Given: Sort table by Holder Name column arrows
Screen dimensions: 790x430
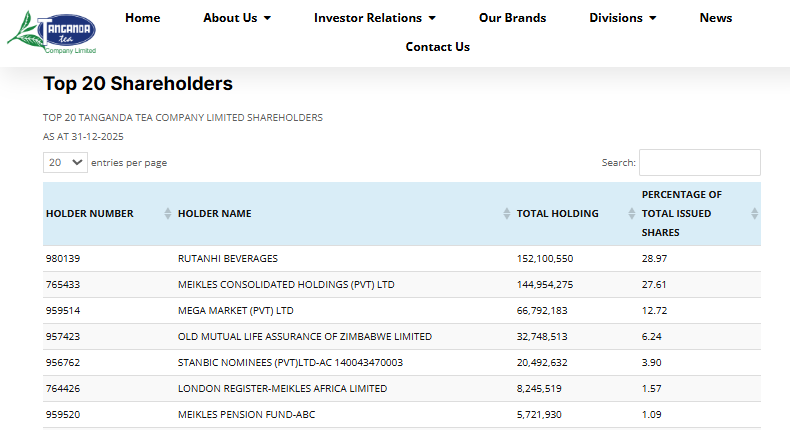Looking at the screenshot, I should tap(506, 214).
